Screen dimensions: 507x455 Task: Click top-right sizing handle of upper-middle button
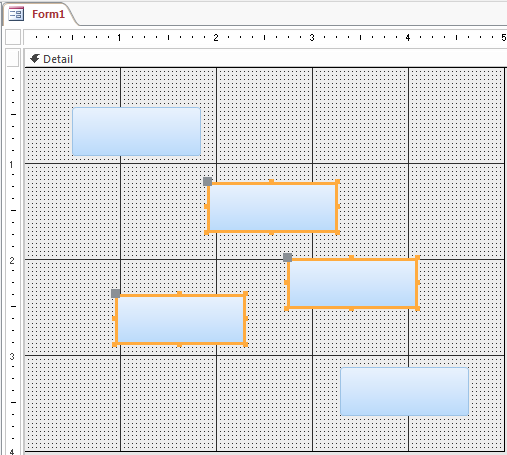coord(338,182)
